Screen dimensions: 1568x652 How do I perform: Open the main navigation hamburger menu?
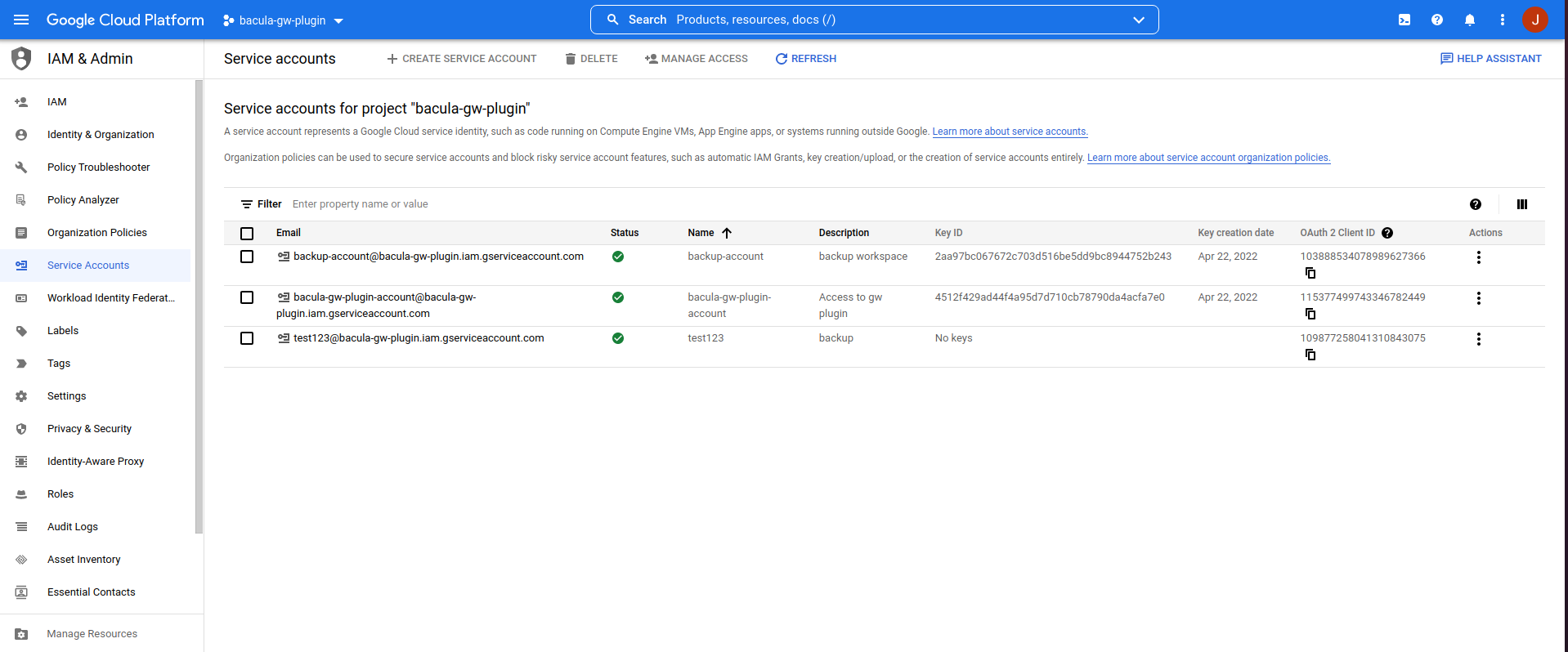[x=21, y=20]
